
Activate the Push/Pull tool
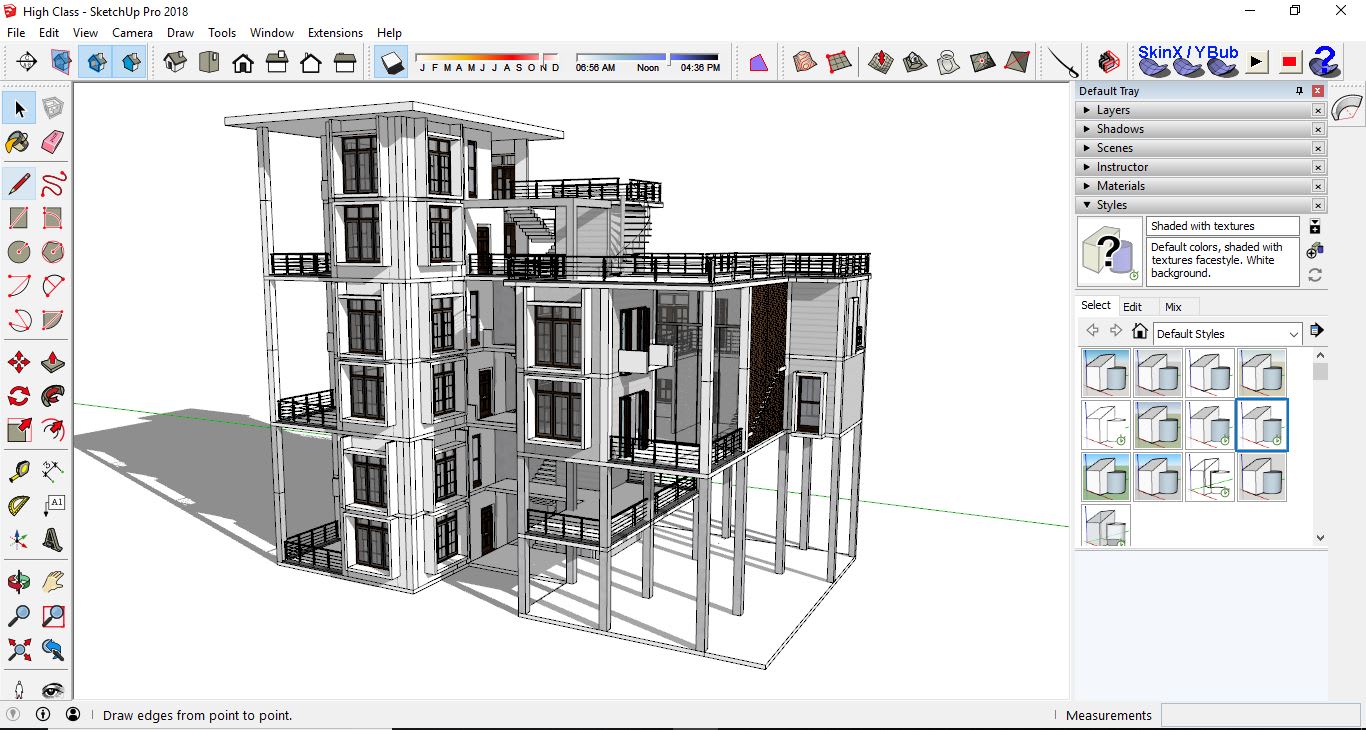click(x=53, y=363)
